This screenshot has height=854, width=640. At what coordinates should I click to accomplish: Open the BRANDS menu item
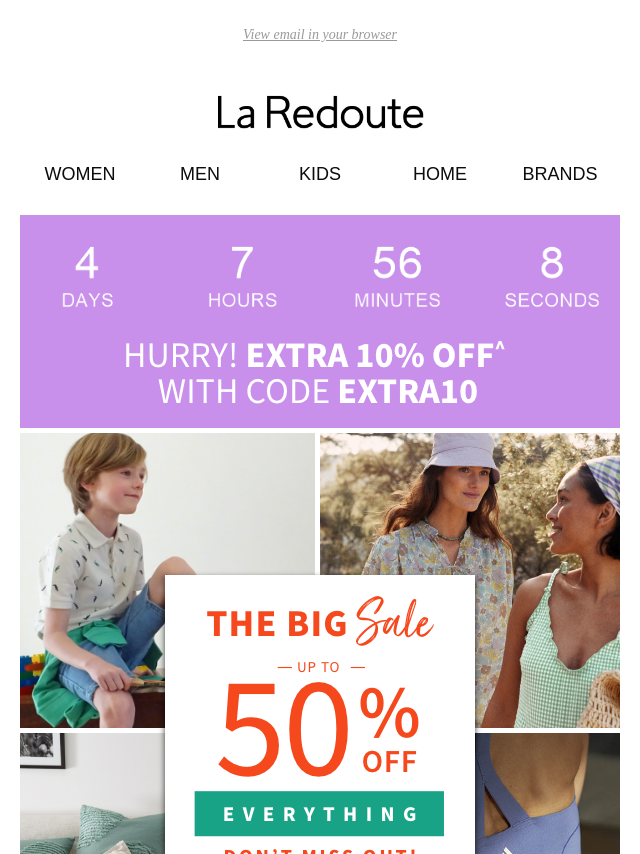point(560,174)
